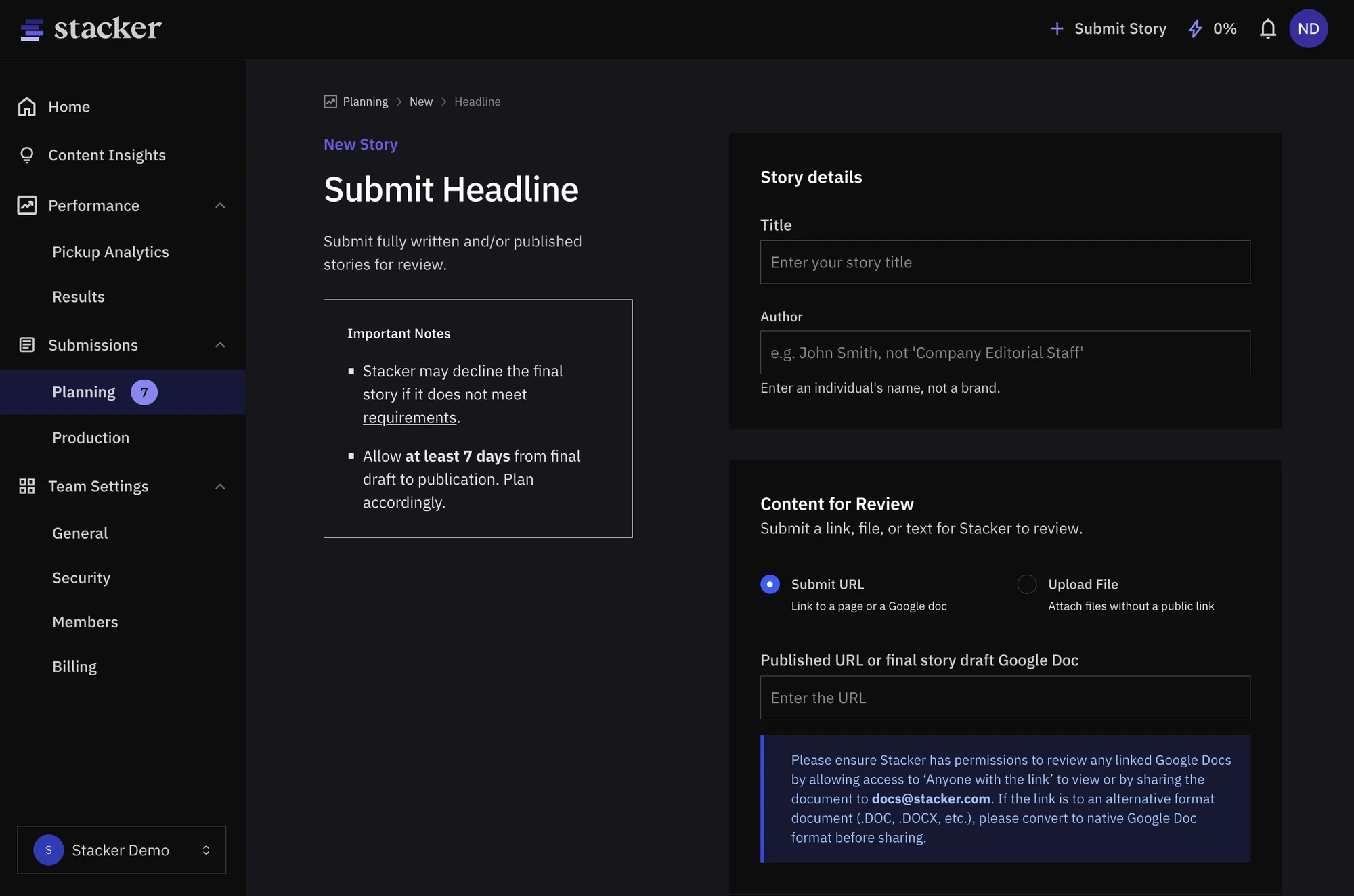
Task: Open Pickup Analytics
Action: [x=110, y=252]
